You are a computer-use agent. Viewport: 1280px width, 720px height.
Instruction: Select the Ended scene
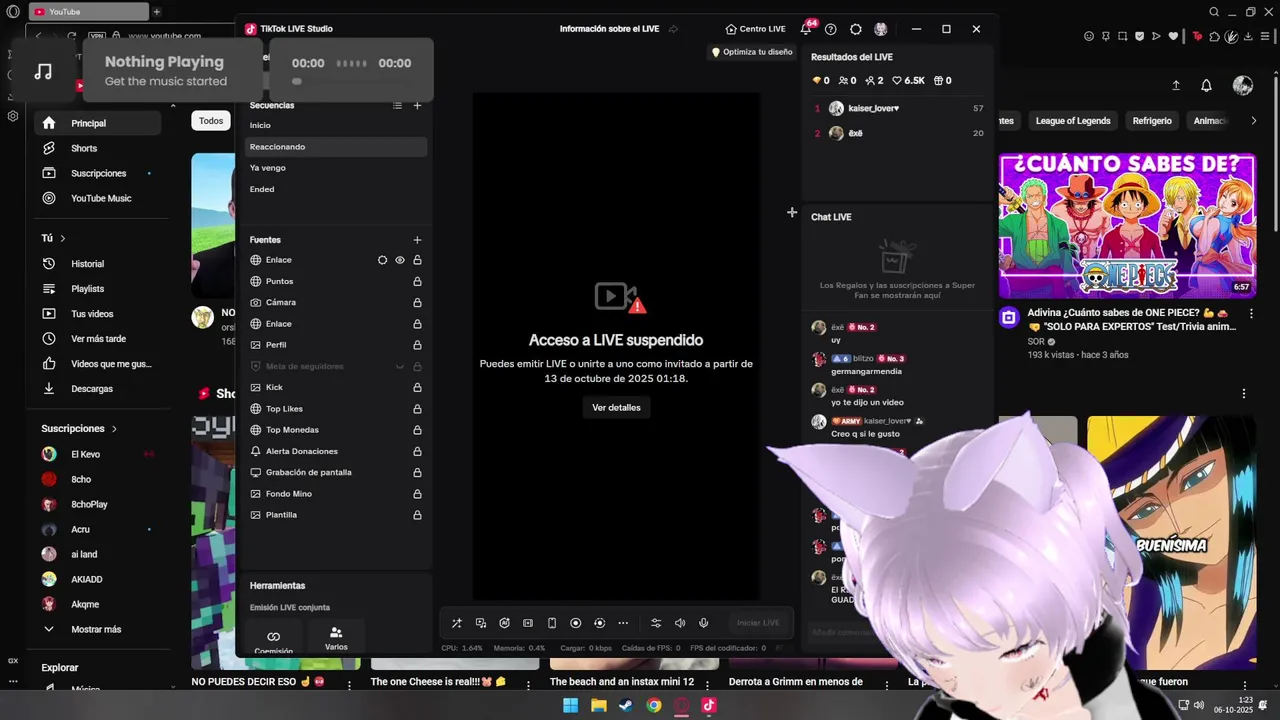(337, 189)
